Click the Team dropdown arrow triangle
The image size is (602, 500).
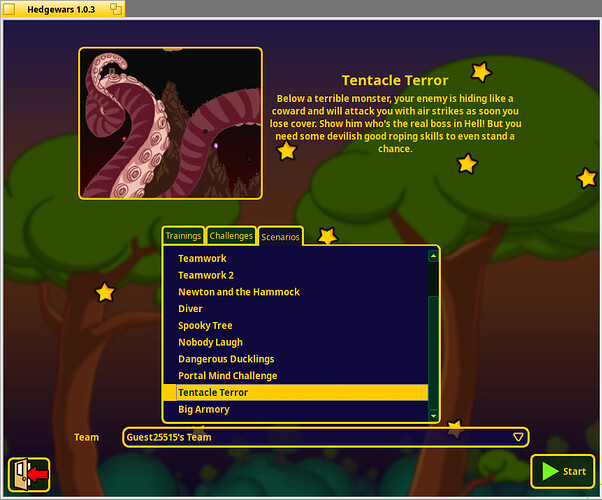(518, 437)
